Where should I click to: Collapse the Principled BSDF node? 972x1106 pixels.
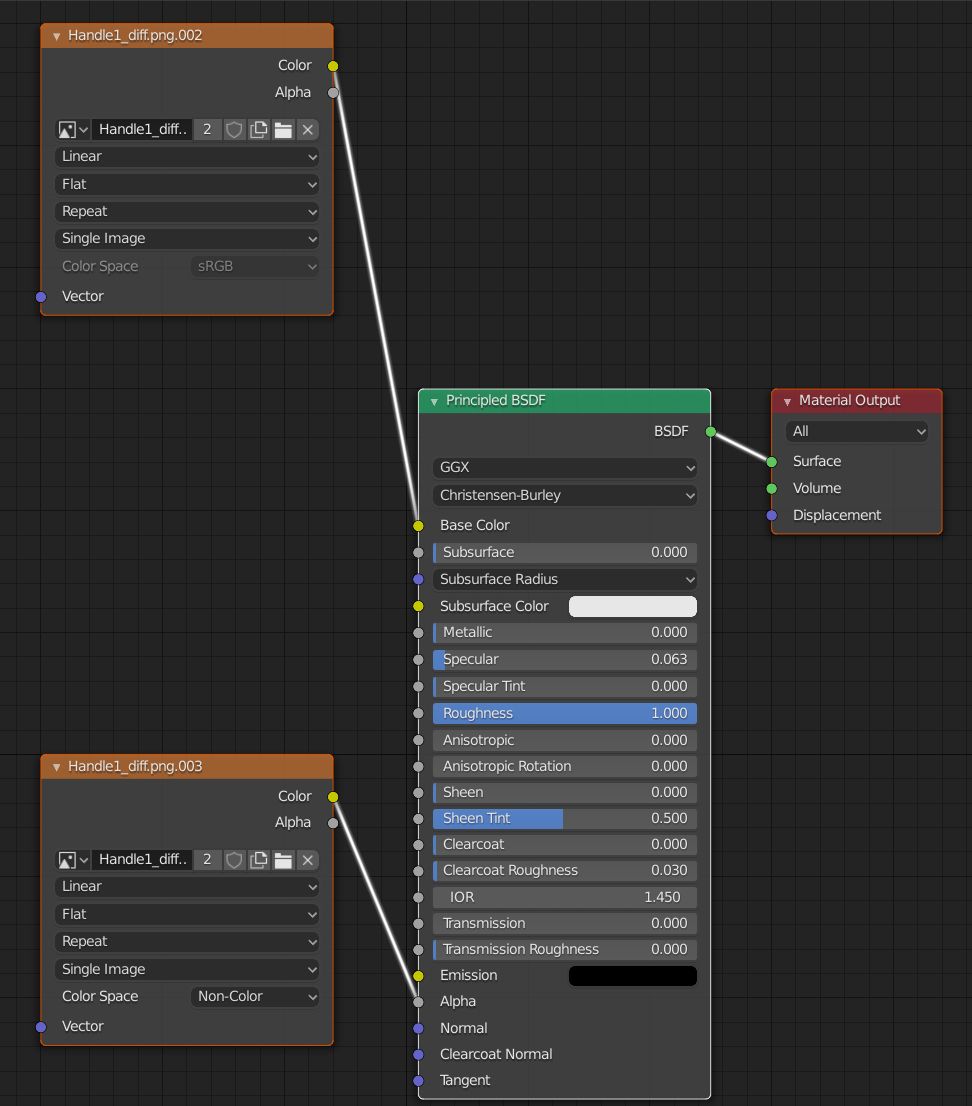coord(434,401)
